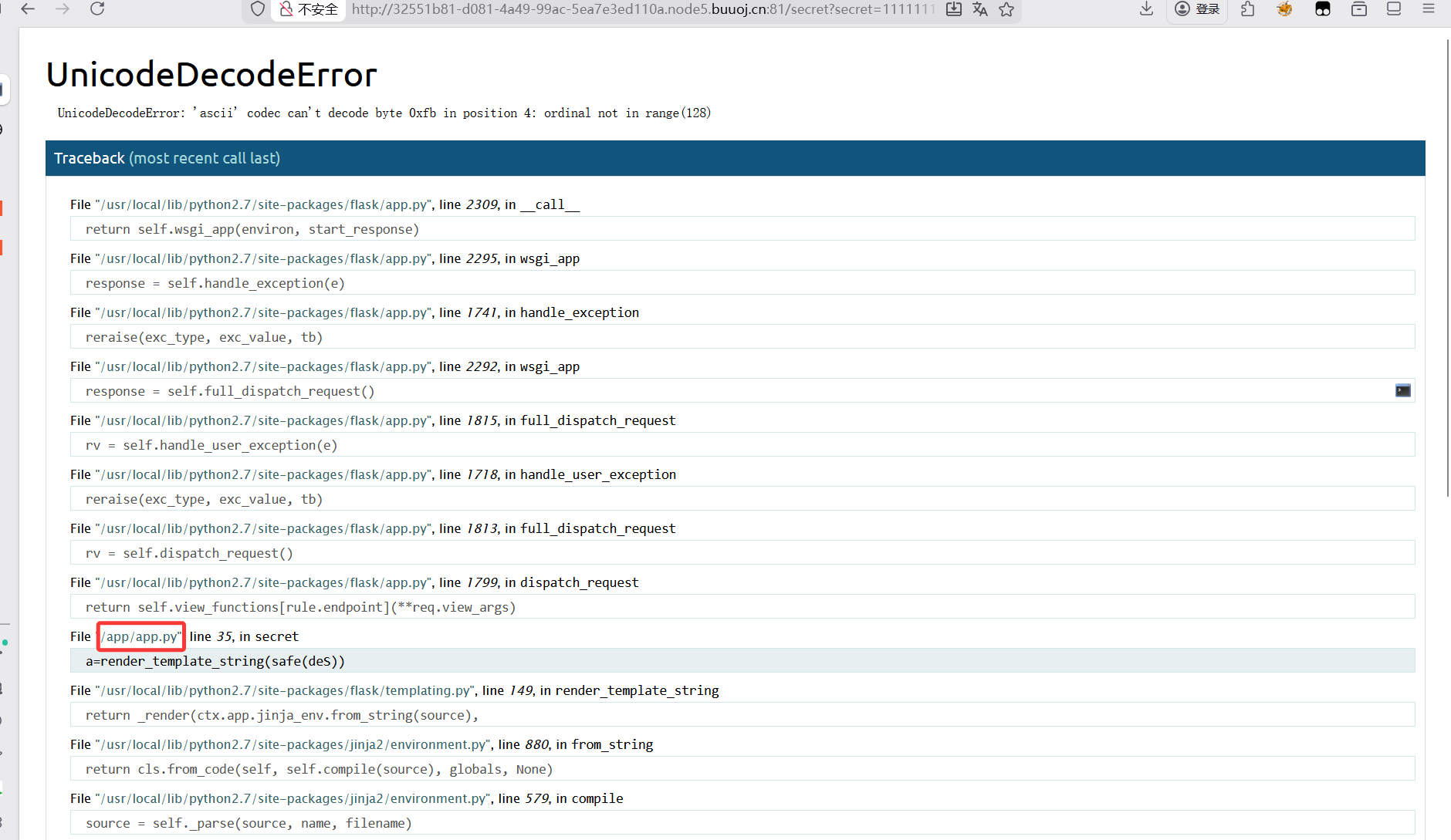The width and height of the screenshot is (1451, 840).
Task: Click the save page icon in address bar
Action: pos(954,9)
